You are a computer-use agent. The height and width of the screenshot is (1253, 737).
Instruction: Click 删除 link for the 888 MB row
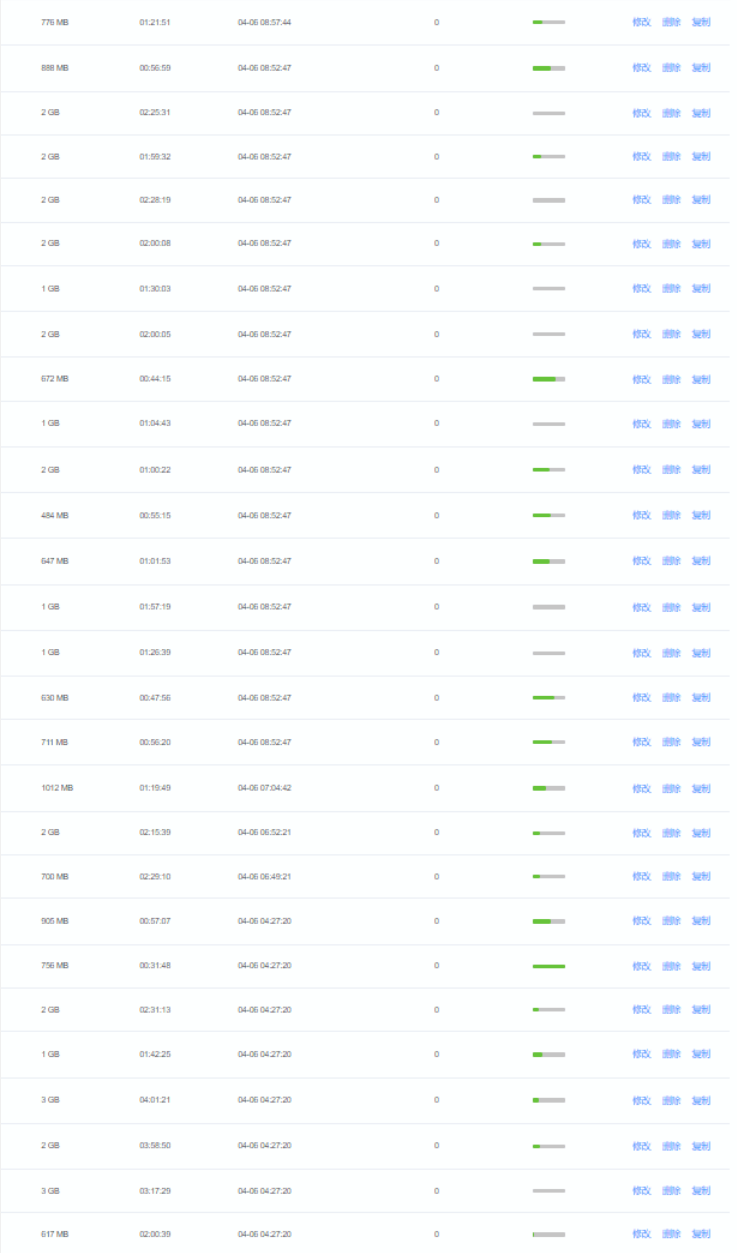(671, 68)
